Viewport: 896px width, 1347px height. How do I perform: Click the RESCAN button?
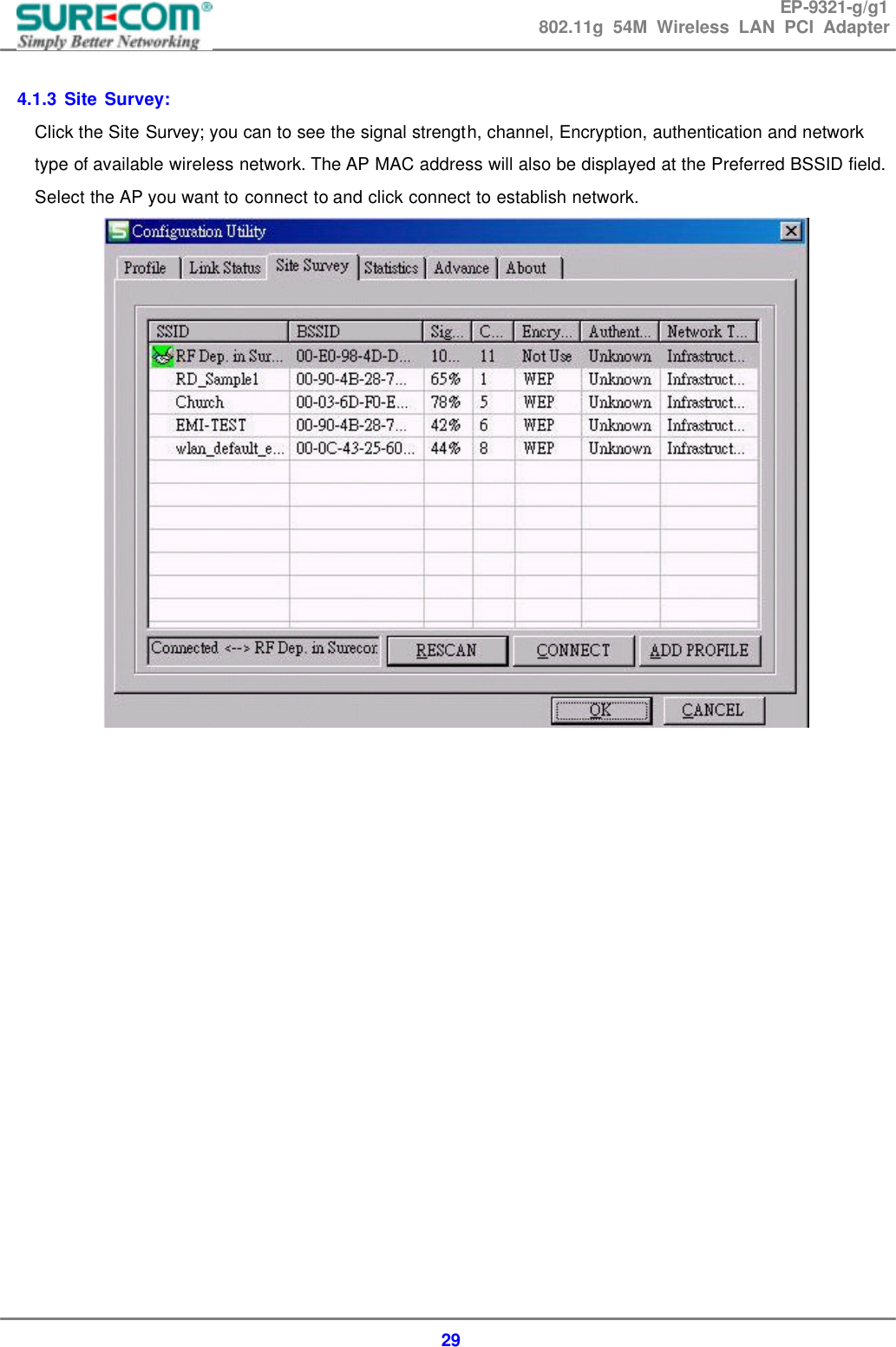click(x=448, y=649)
